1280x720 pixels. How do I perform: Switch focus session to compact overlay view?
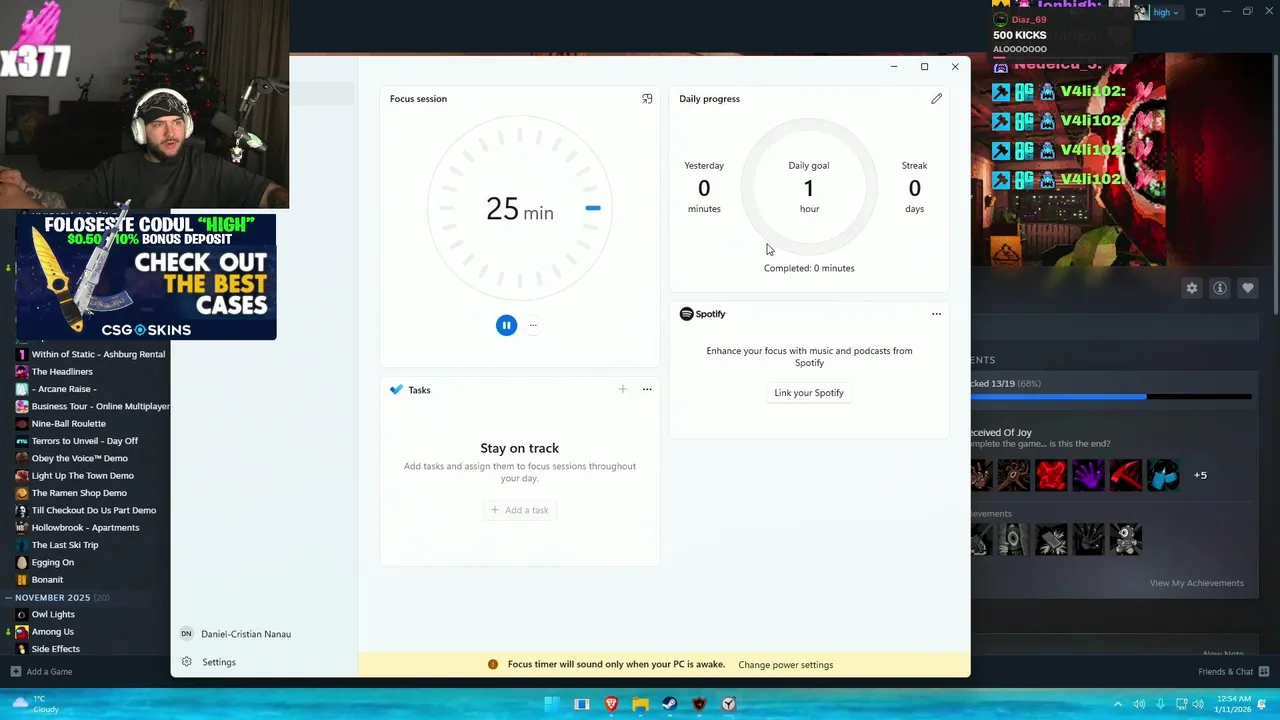click(x=647, y=99)
